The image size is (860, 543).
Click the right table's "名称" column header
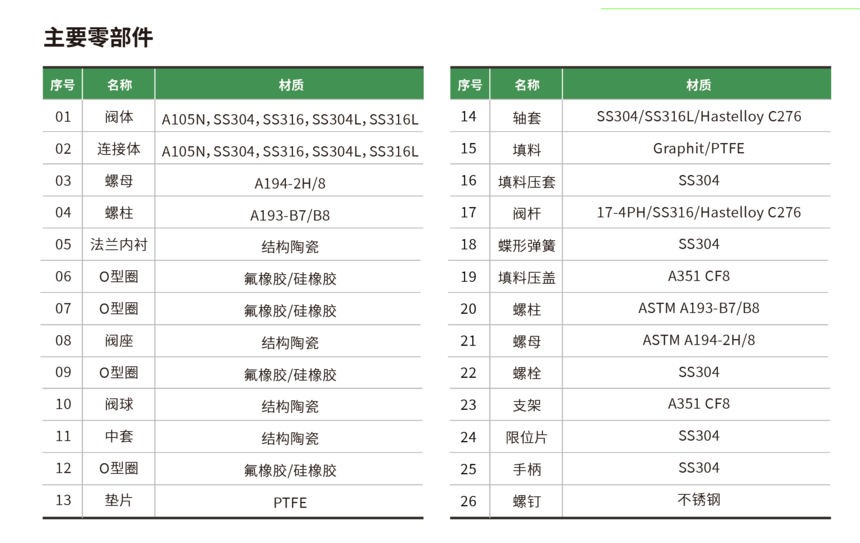click(527, 85)
